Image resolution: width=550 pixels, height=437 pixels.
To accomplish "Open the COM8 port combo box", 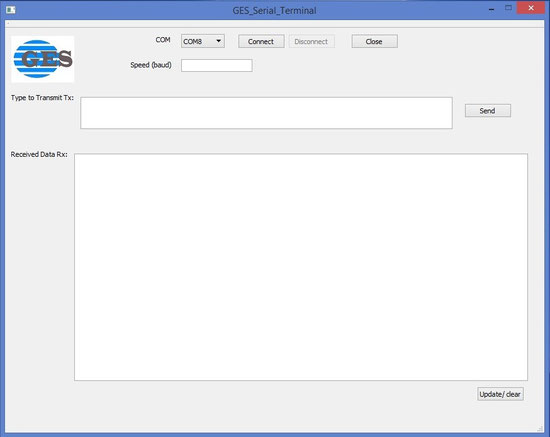I will 203,41.
